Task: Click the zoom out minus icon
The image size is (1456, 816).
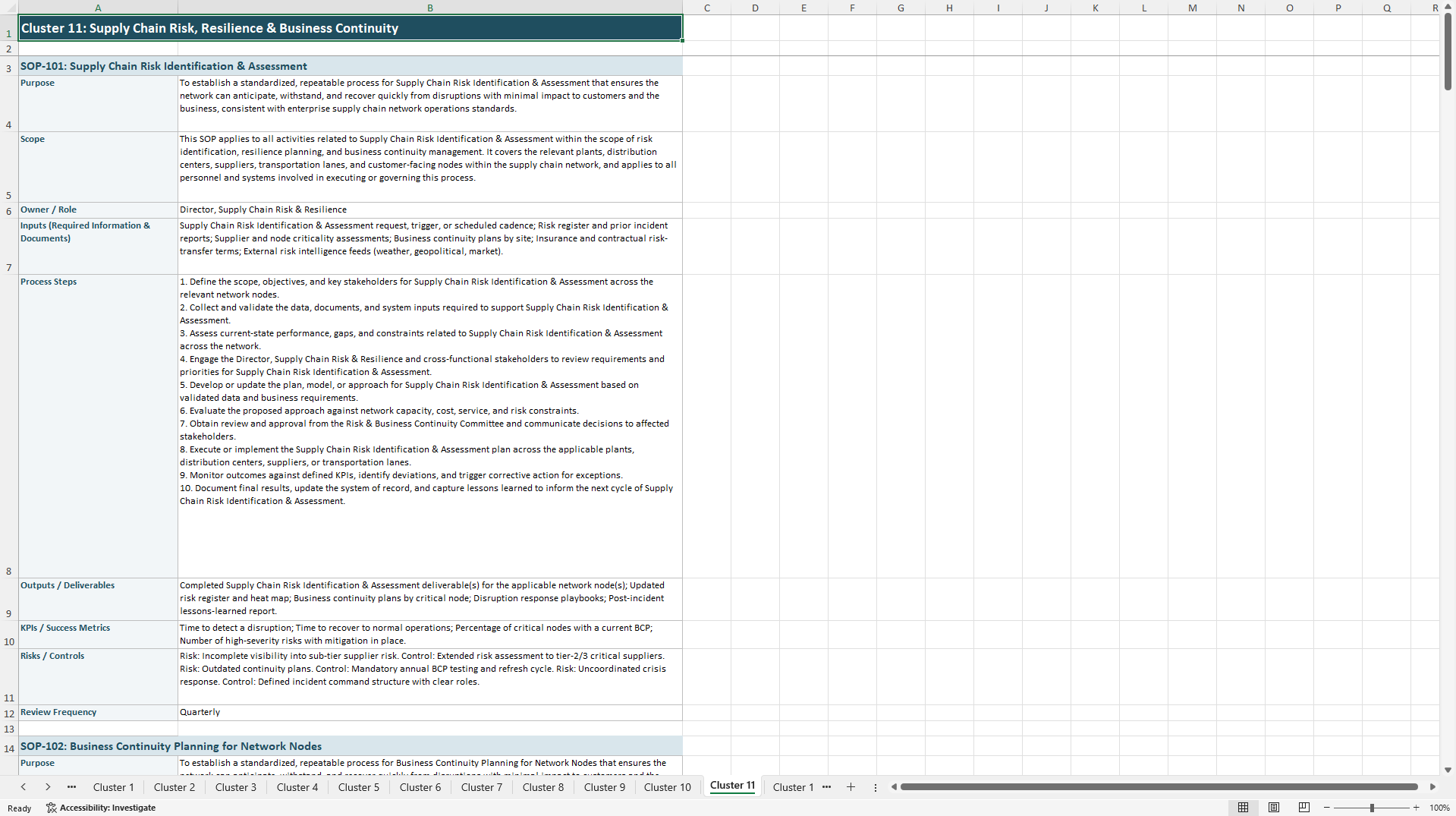Action: pos(1326,808)
